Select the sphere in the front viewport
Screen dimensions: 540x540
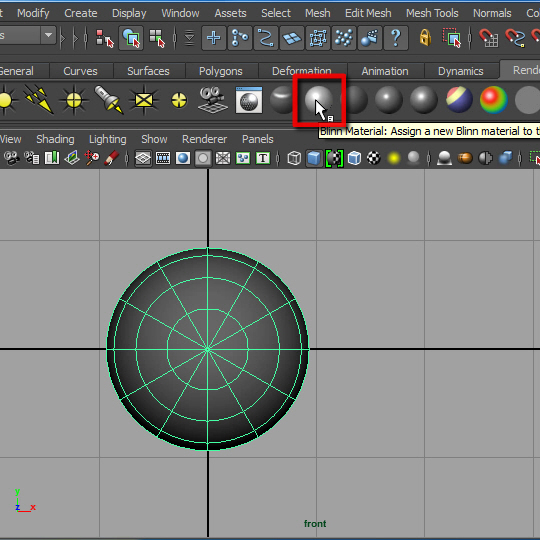click(208, 349)
